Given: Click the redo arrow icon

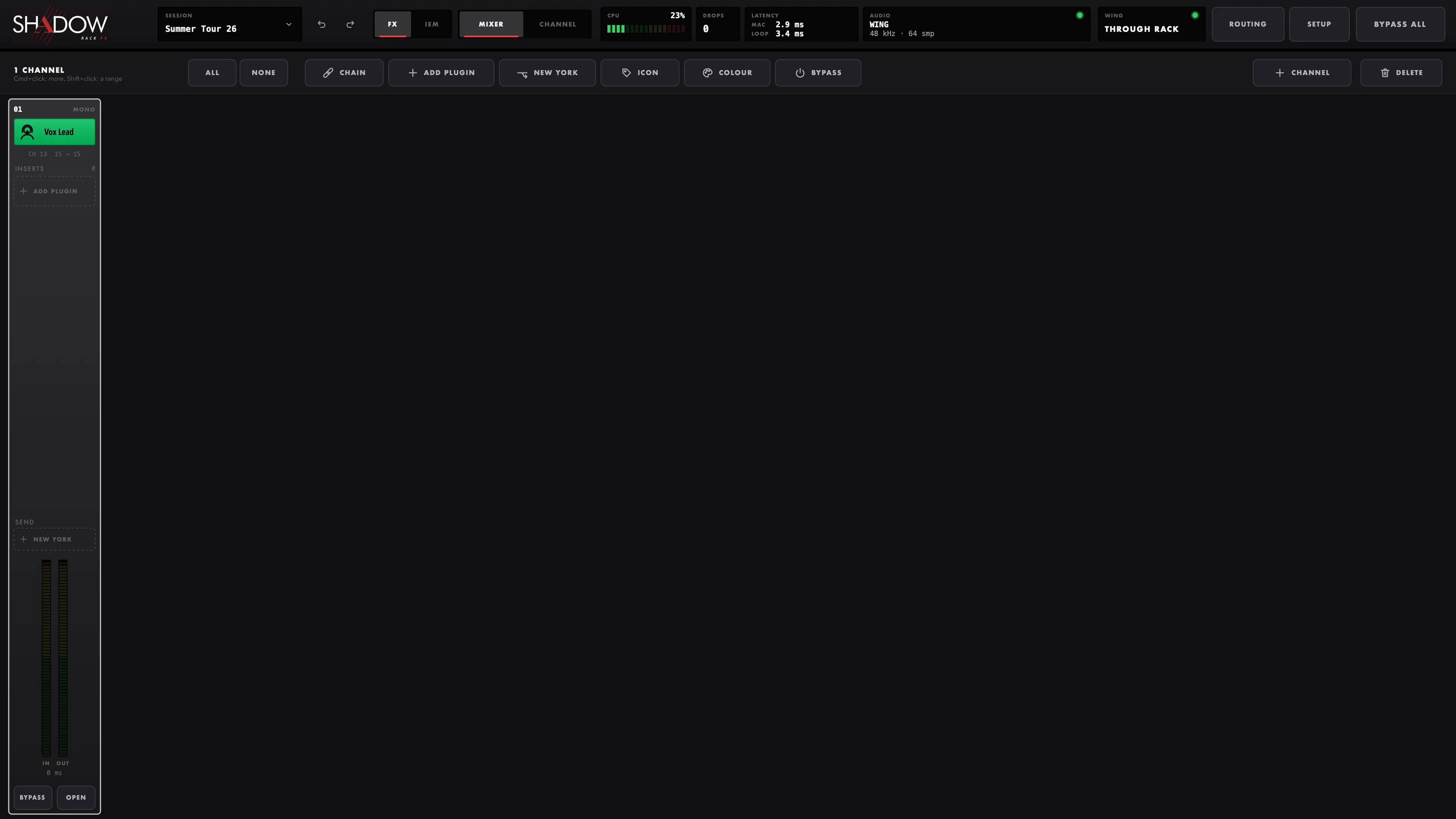Looking at the screenshot, I should point(350,24).
